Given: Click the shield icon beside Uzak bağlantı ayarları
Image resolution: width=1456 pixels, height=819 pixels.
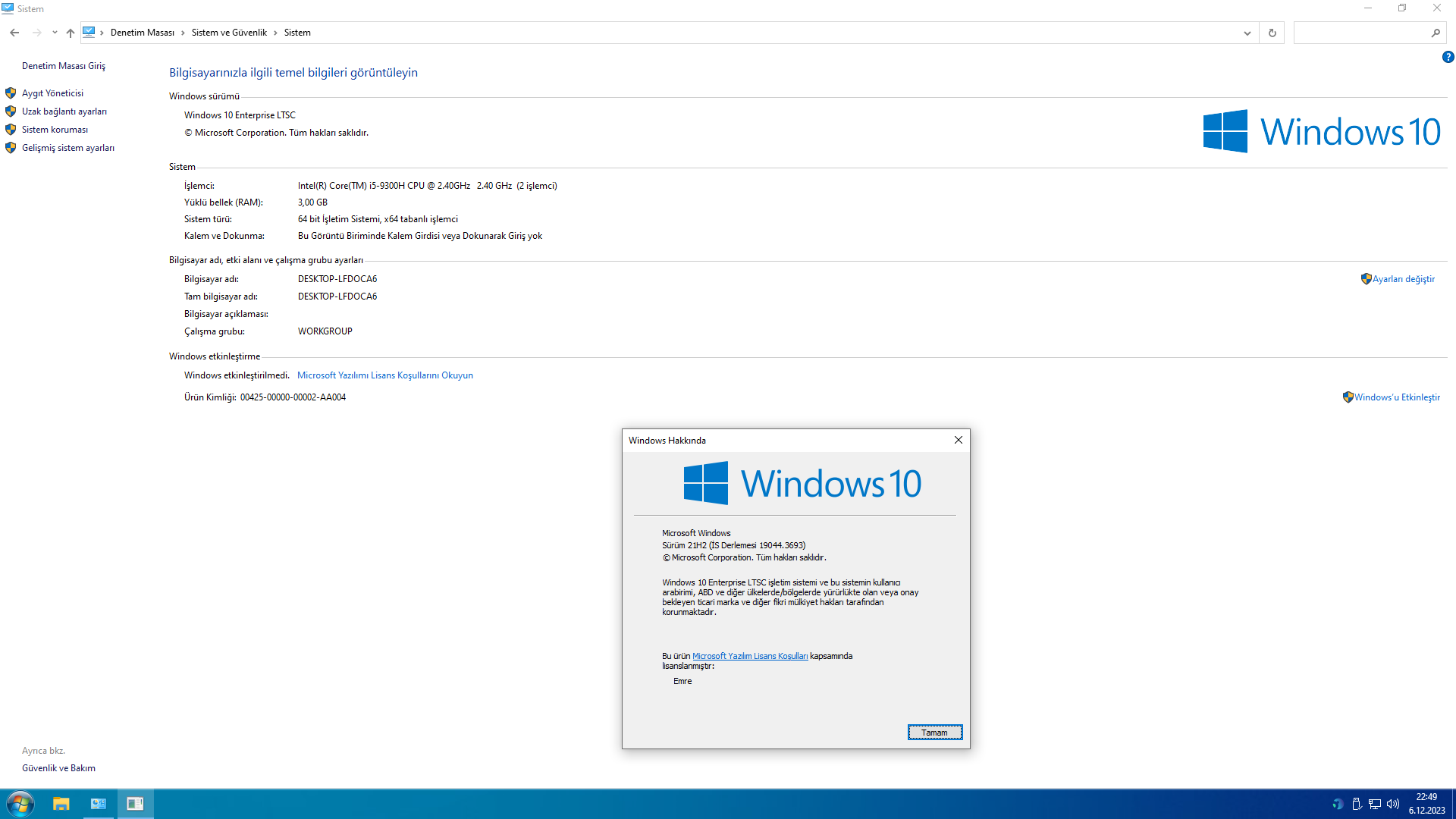Looking at the screenshot, I should coord(11,111).
